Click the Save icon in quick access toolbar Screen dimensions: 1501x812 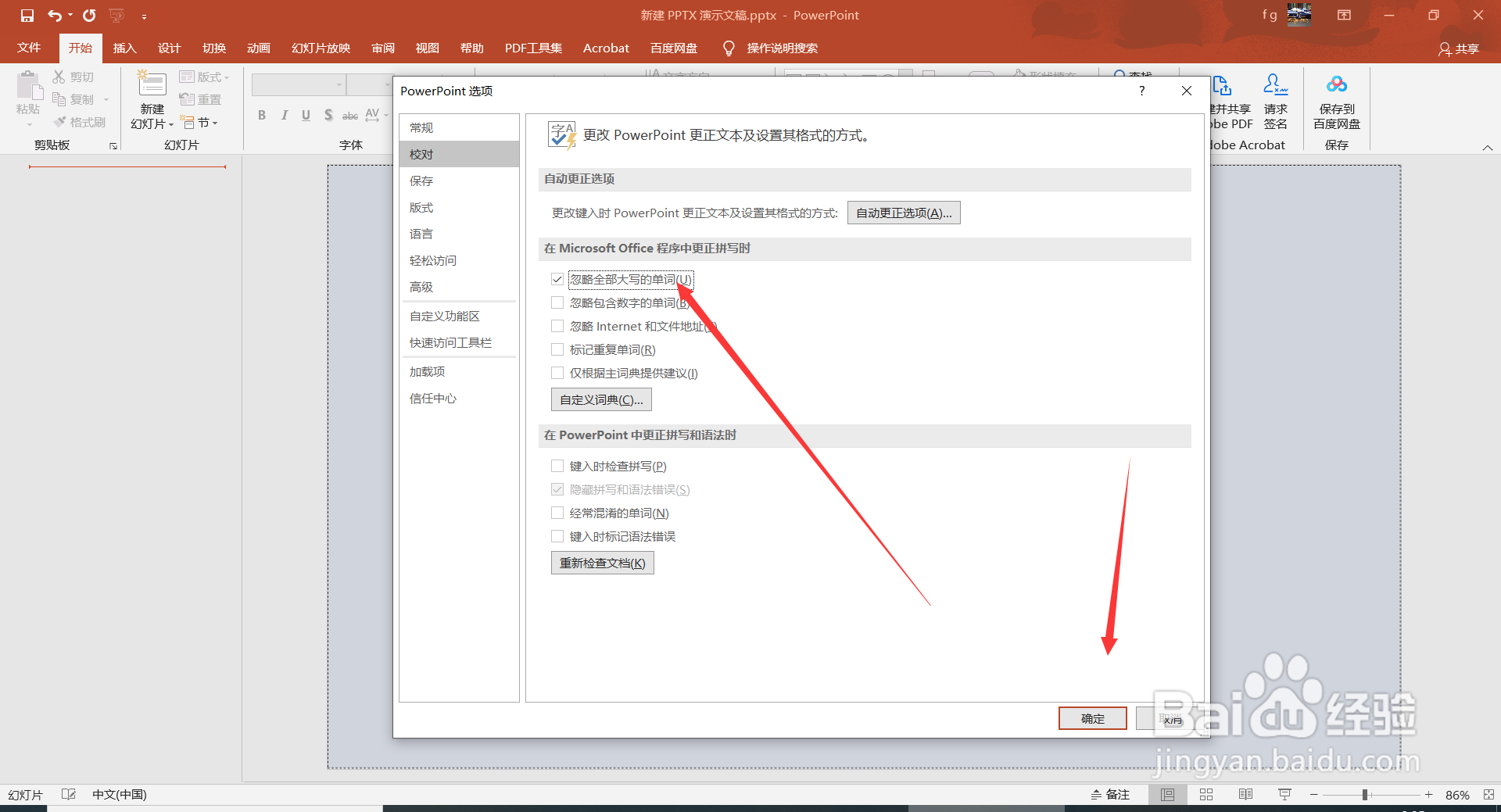point(27,16)
